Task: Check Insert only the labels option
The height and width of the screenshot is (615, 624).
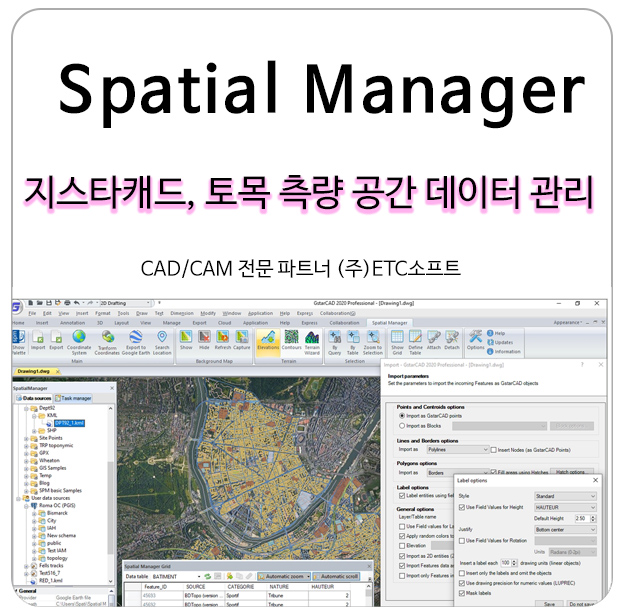Action: [x=462, y=573]
